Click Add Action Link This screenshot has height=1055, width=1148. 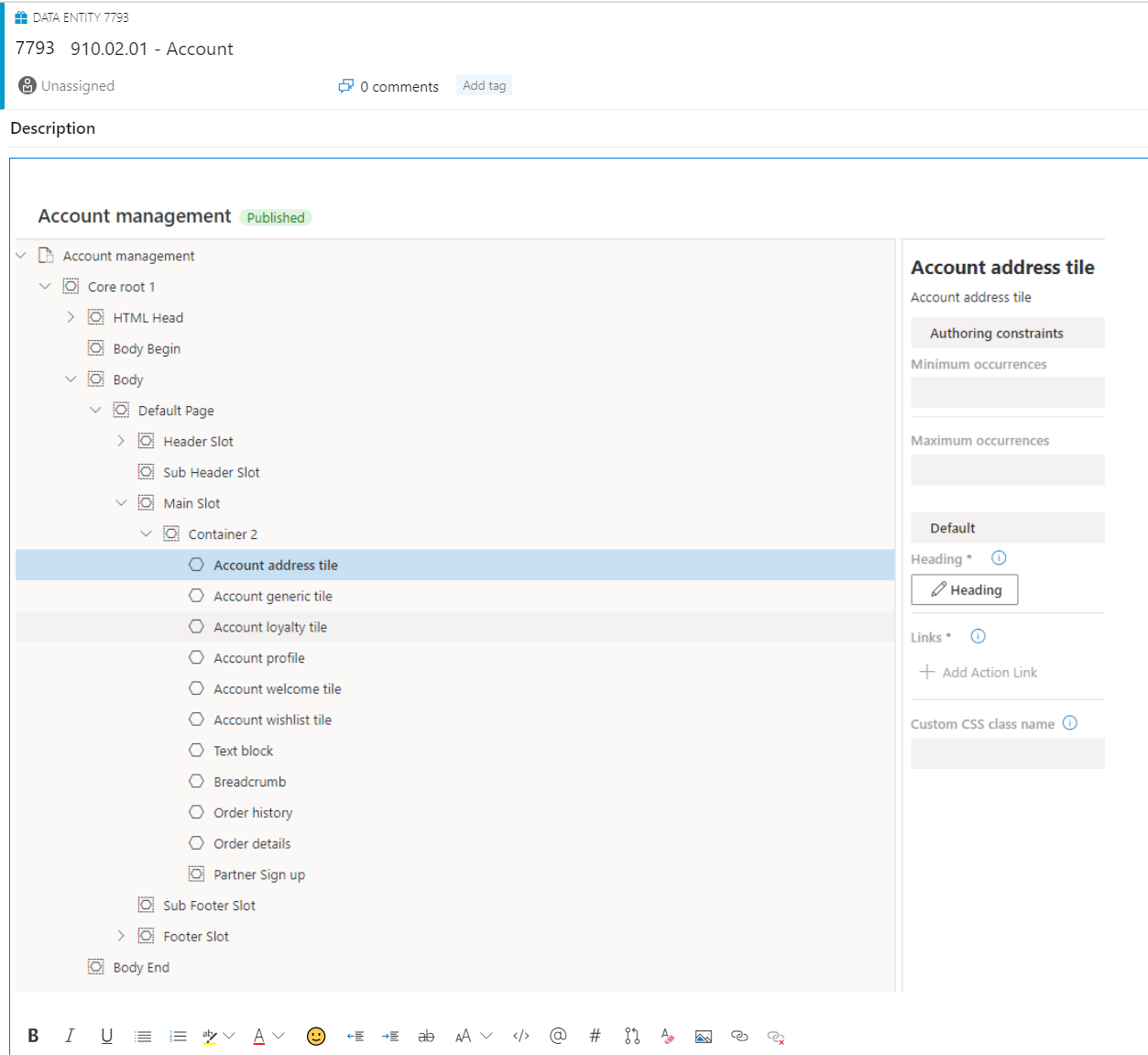coord(979,673)
